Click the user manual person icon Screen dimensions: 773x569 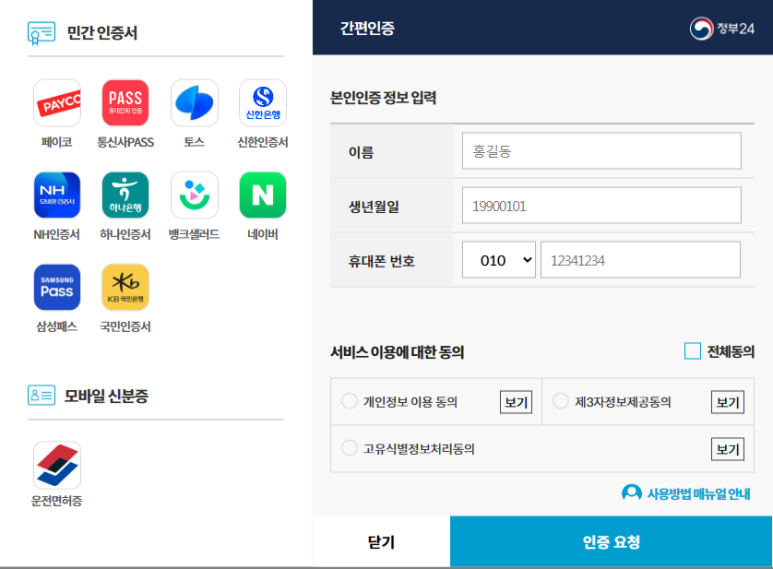coord(632,493)
